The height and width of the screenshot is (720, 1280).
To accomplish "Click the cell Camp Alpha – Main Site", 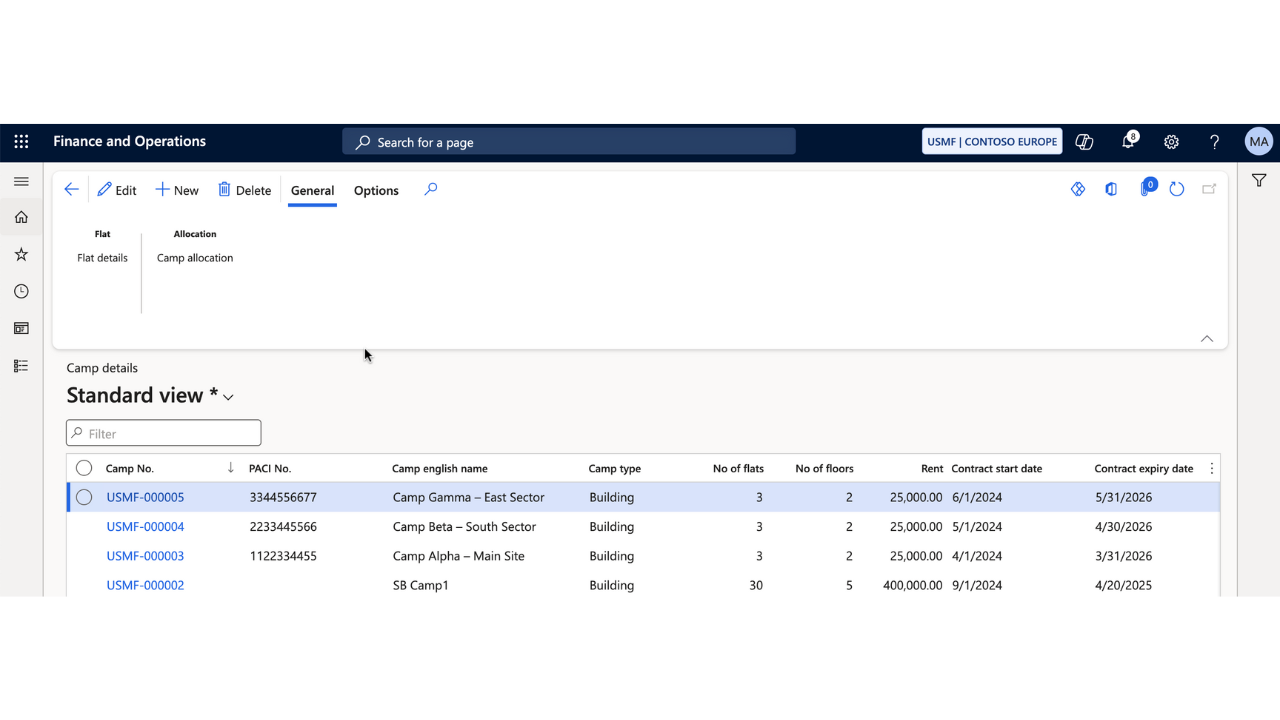I will (x=458, y=556).
